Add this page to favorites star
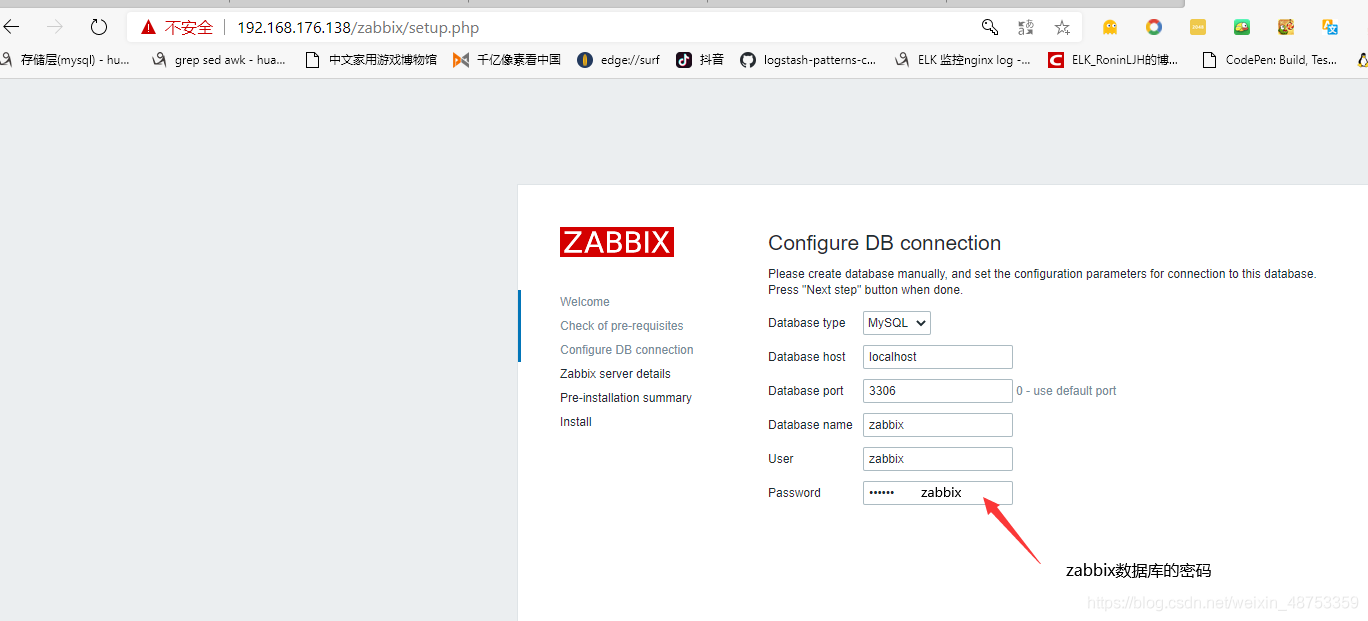1368x621 pixels. point(1062,27)
